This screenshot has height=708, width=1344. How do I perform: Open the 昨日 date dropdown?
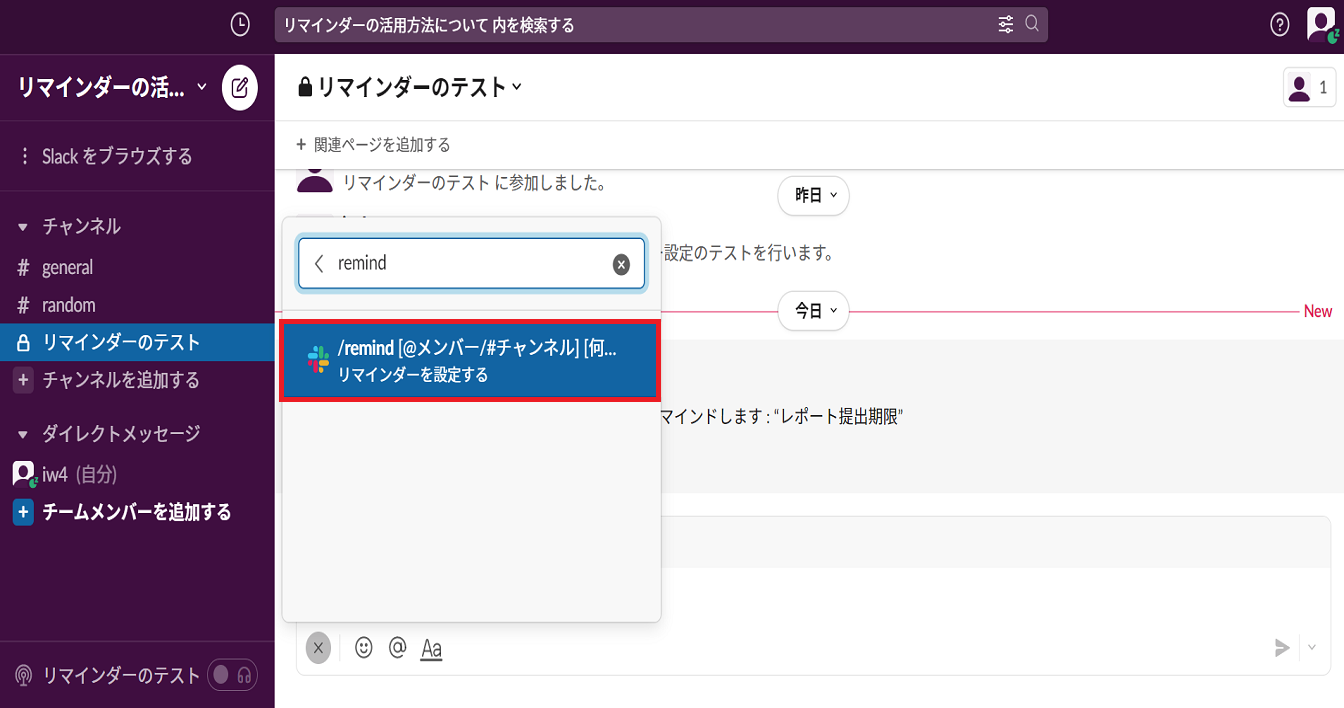813,196
